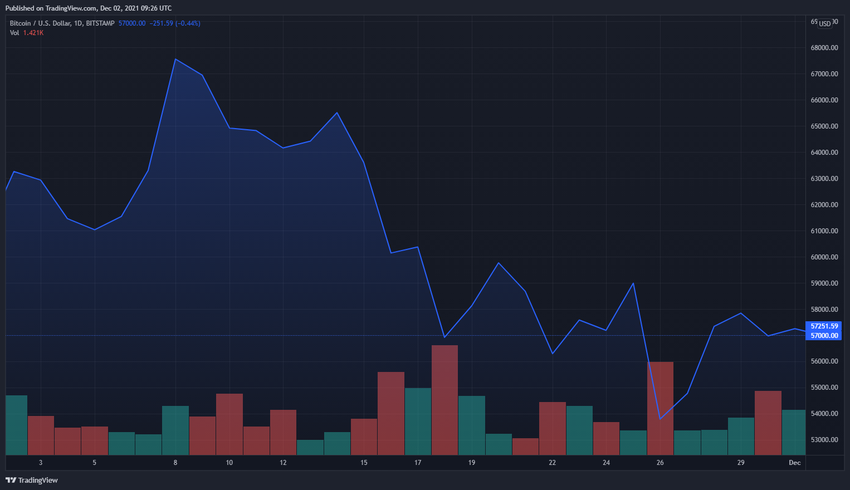Click the 55000.00 price axis label

(x=824, y=388)
